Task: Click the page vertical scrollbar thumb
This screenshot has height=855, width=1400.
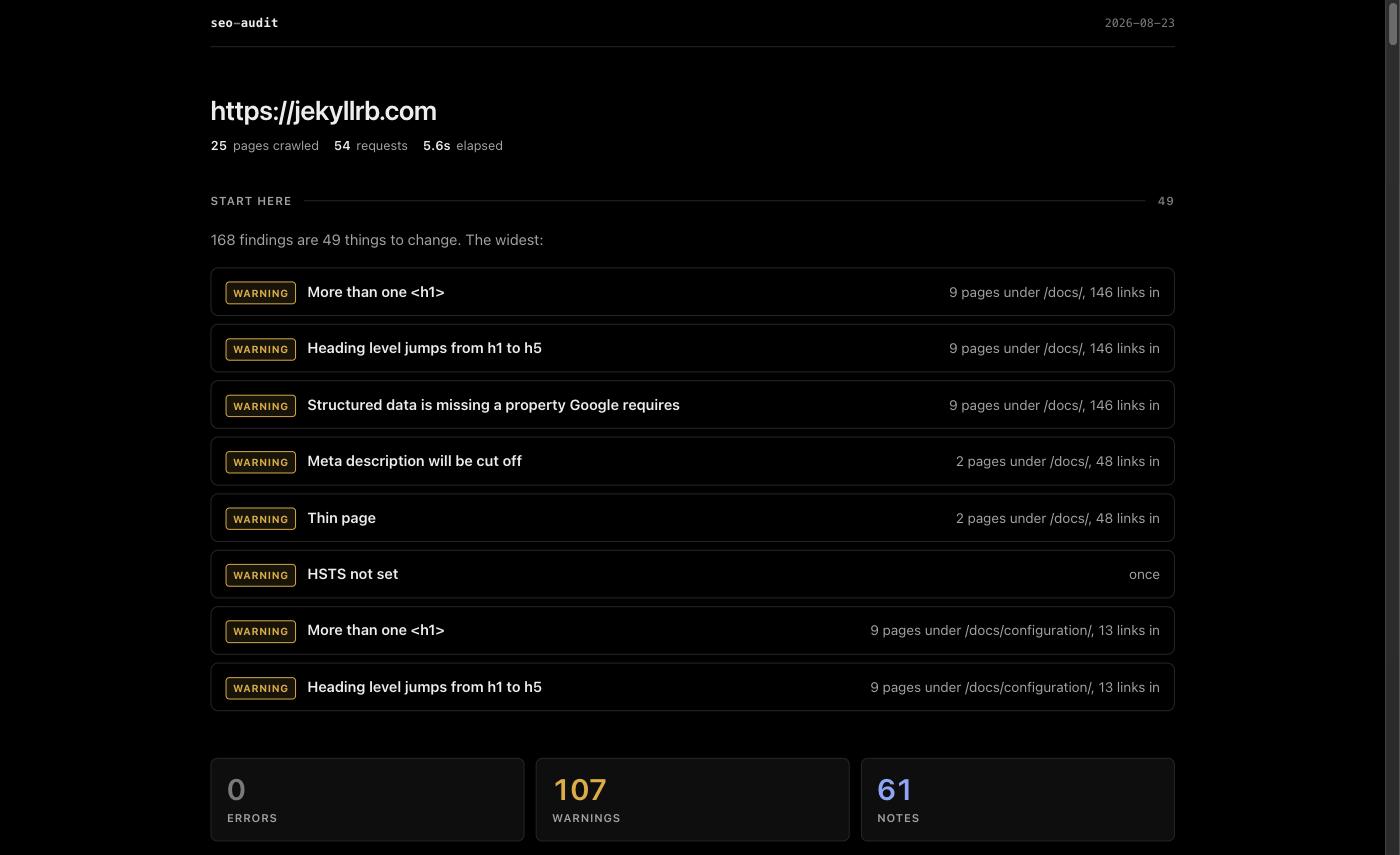Action: pos(1392,23)
